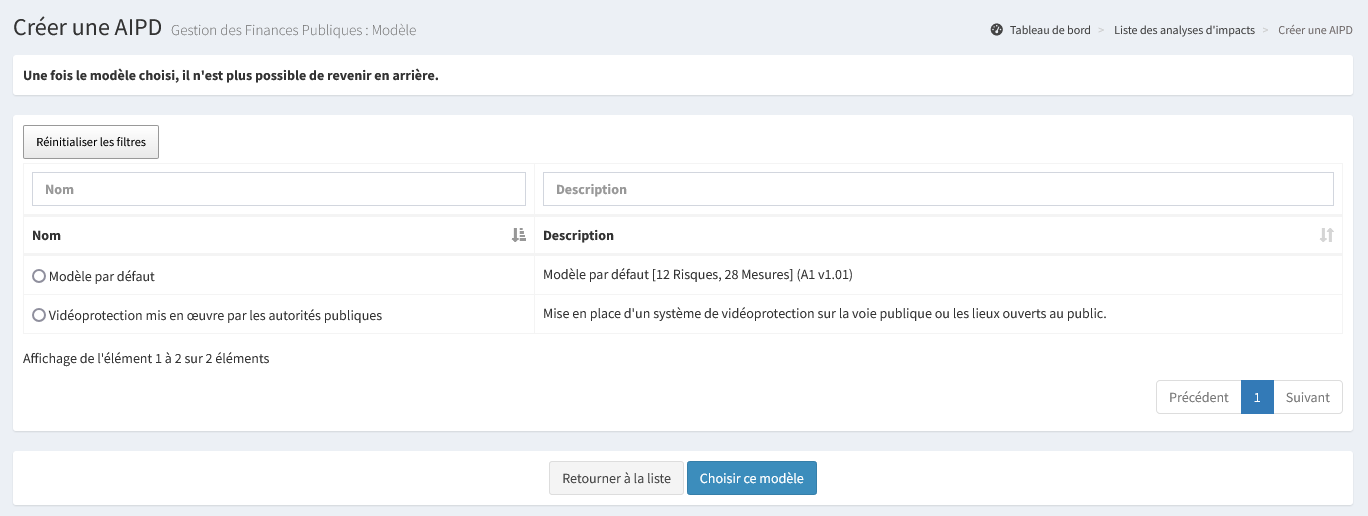Open the 'Tableau de bord' breadcrumb link
This screenshot has width=1368, height=516.
point(1049,30)
